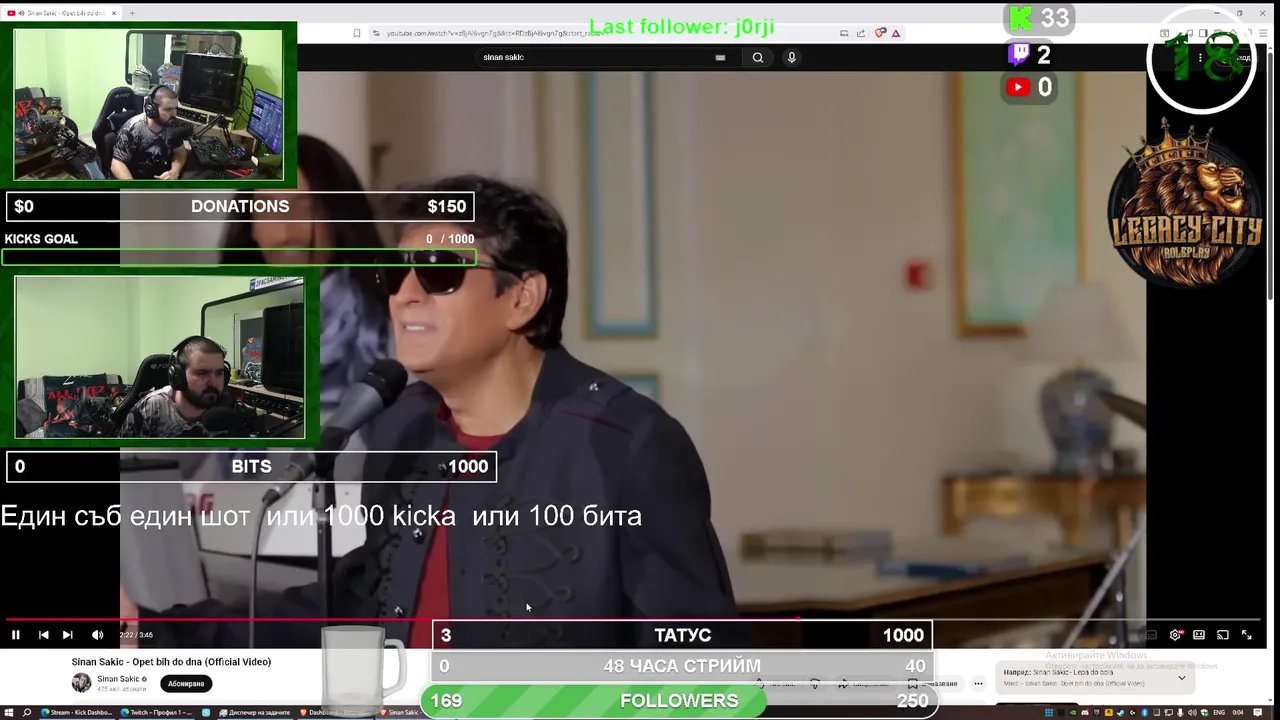Exit full screen mode
This screenshot has height=720, width=1280.
1247,635
